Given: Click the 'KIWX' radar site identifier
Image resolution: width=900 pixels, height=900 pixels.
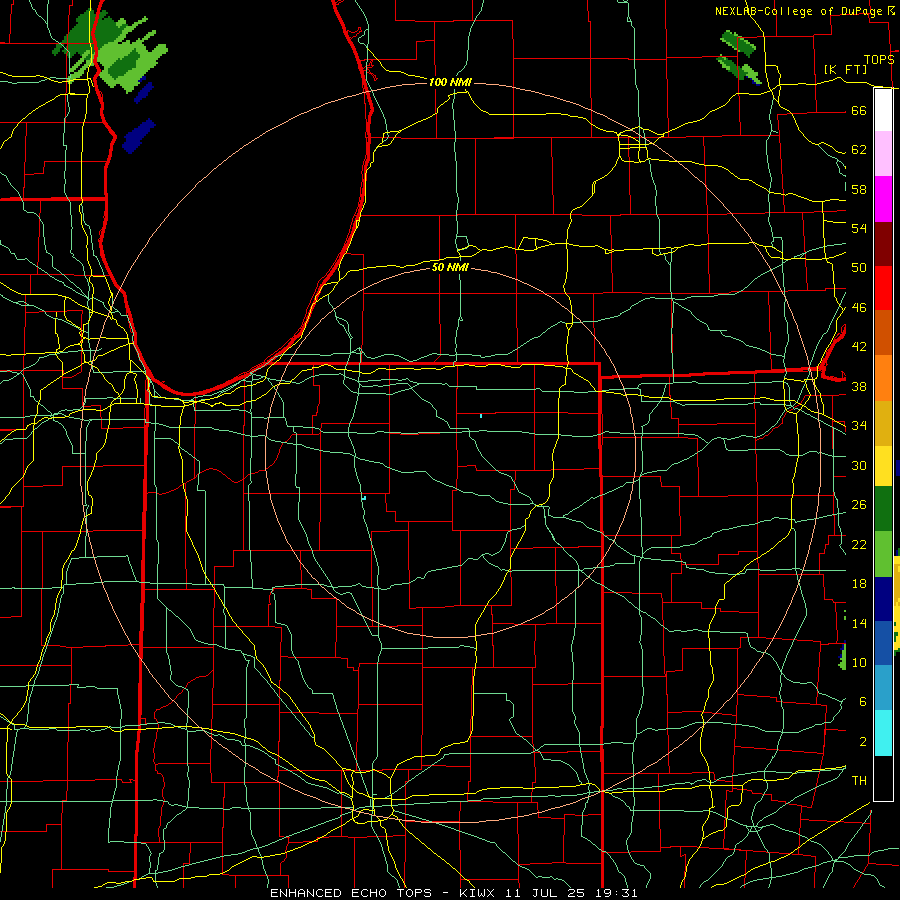Looking at the screenshot, I should tap(479, 893).
